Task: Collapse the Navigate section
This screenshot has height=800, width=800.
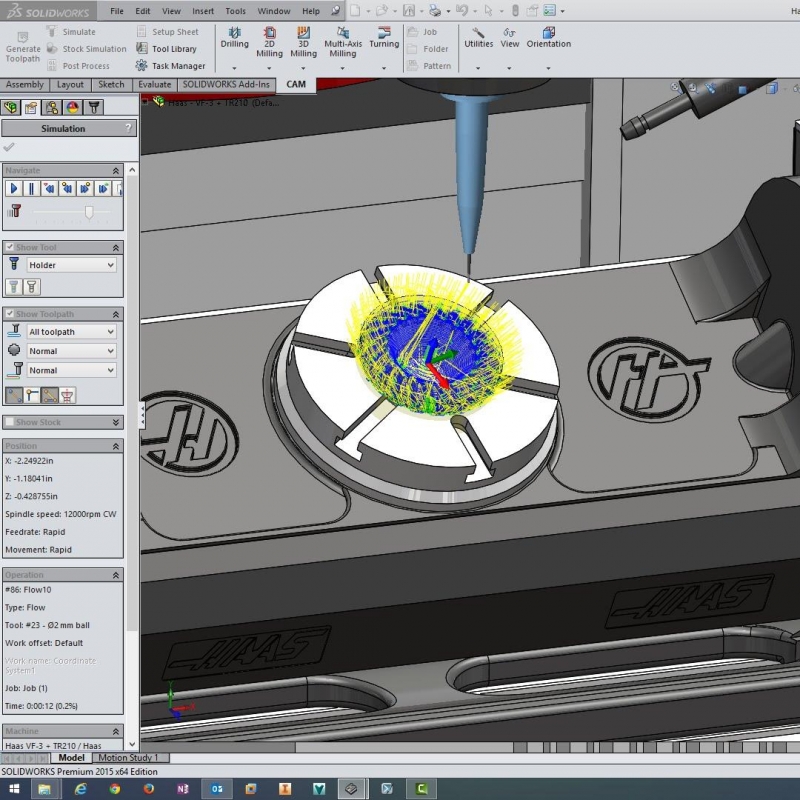Action: click(116, 171)
